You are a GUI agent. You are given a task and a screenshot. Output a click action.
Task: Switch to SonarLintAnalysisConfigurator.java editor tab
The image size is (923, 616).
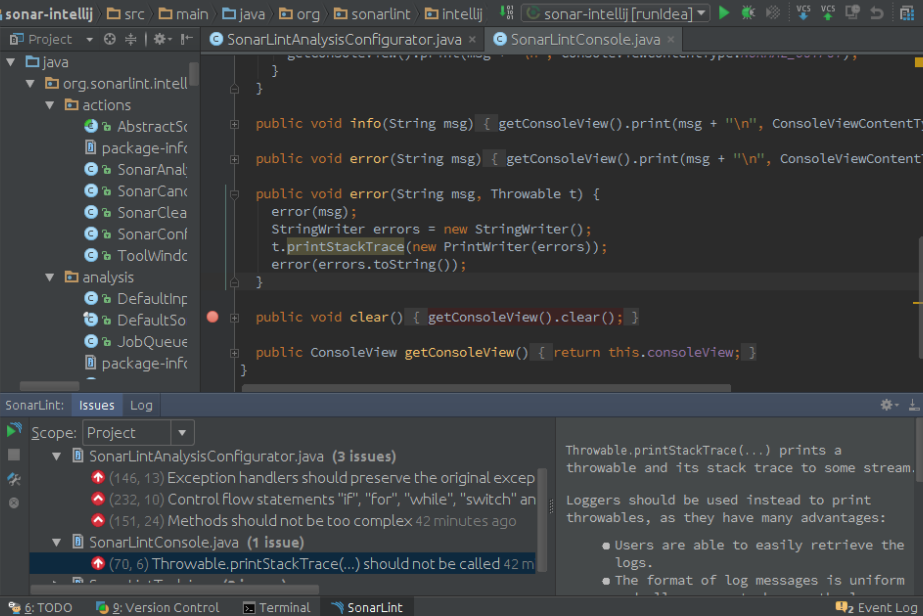coord(335,40)
